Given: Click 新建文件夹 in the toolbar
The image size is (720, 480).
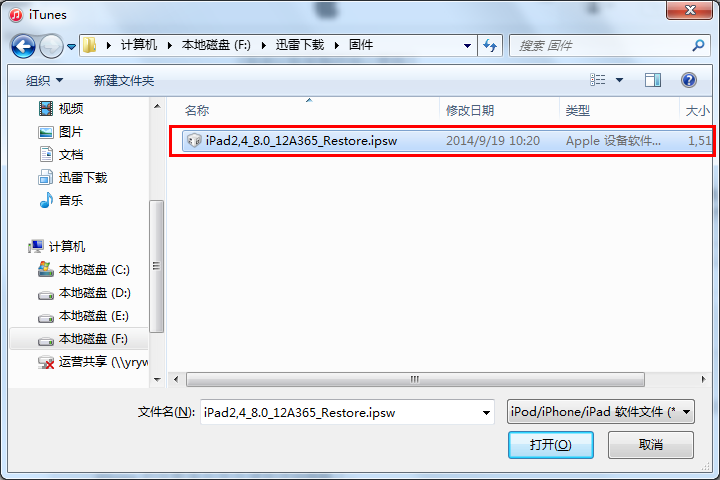Looking at the screenshot, I should tap(124, 81).
